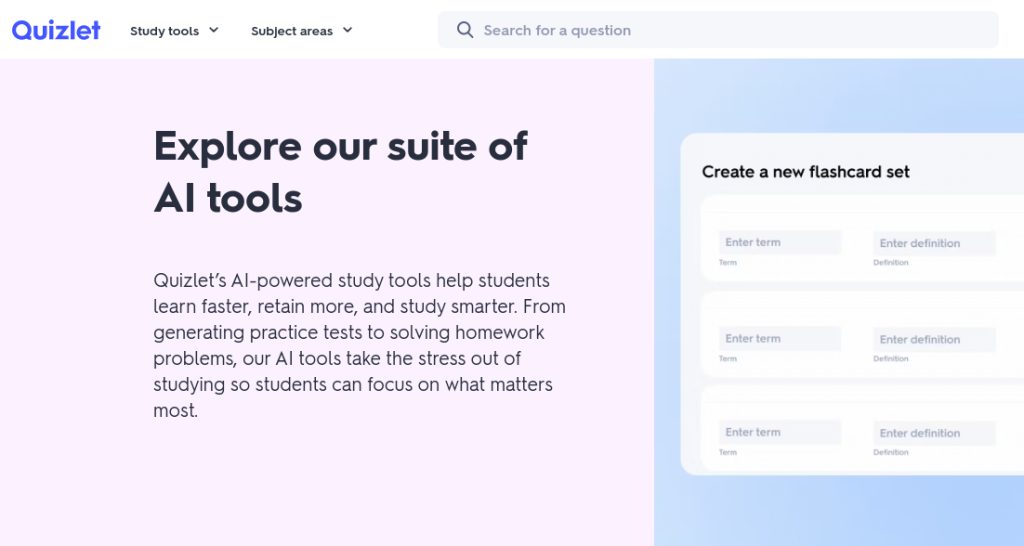The height and width of the screenshot is (546, 1024).
Task: Click the Quizlet logo
Action: [x=56, y=30]
